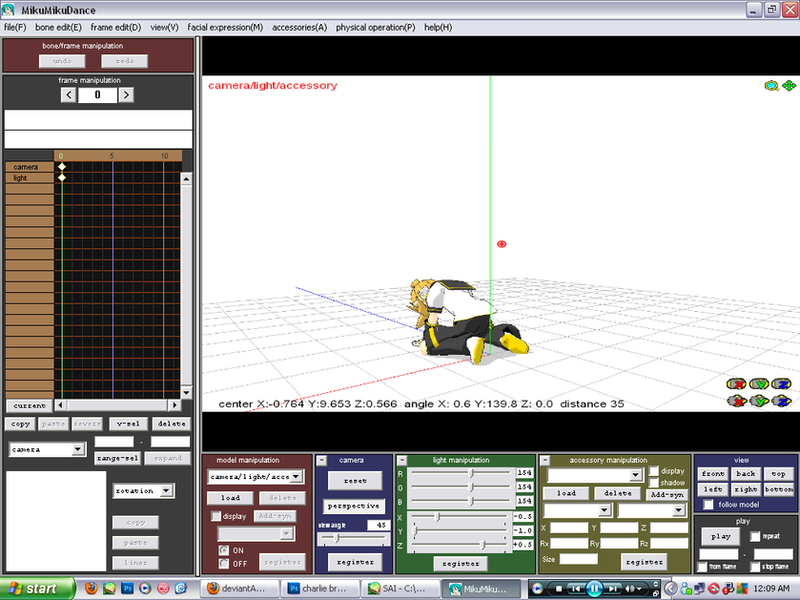Switch to the SAI taskbar window

coord(400,588)
